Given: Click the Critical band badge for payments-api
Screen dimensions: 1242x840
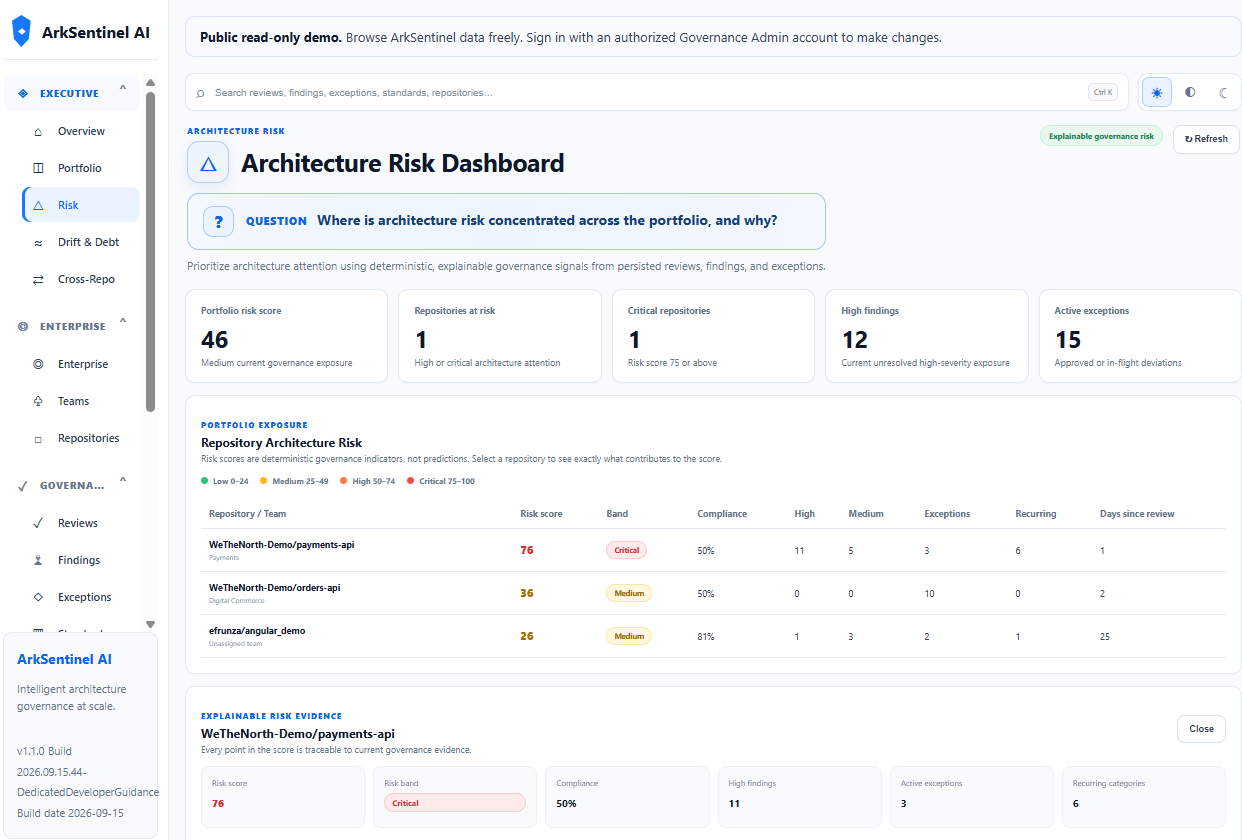Looking at the screenshot, I should [627, 550].
